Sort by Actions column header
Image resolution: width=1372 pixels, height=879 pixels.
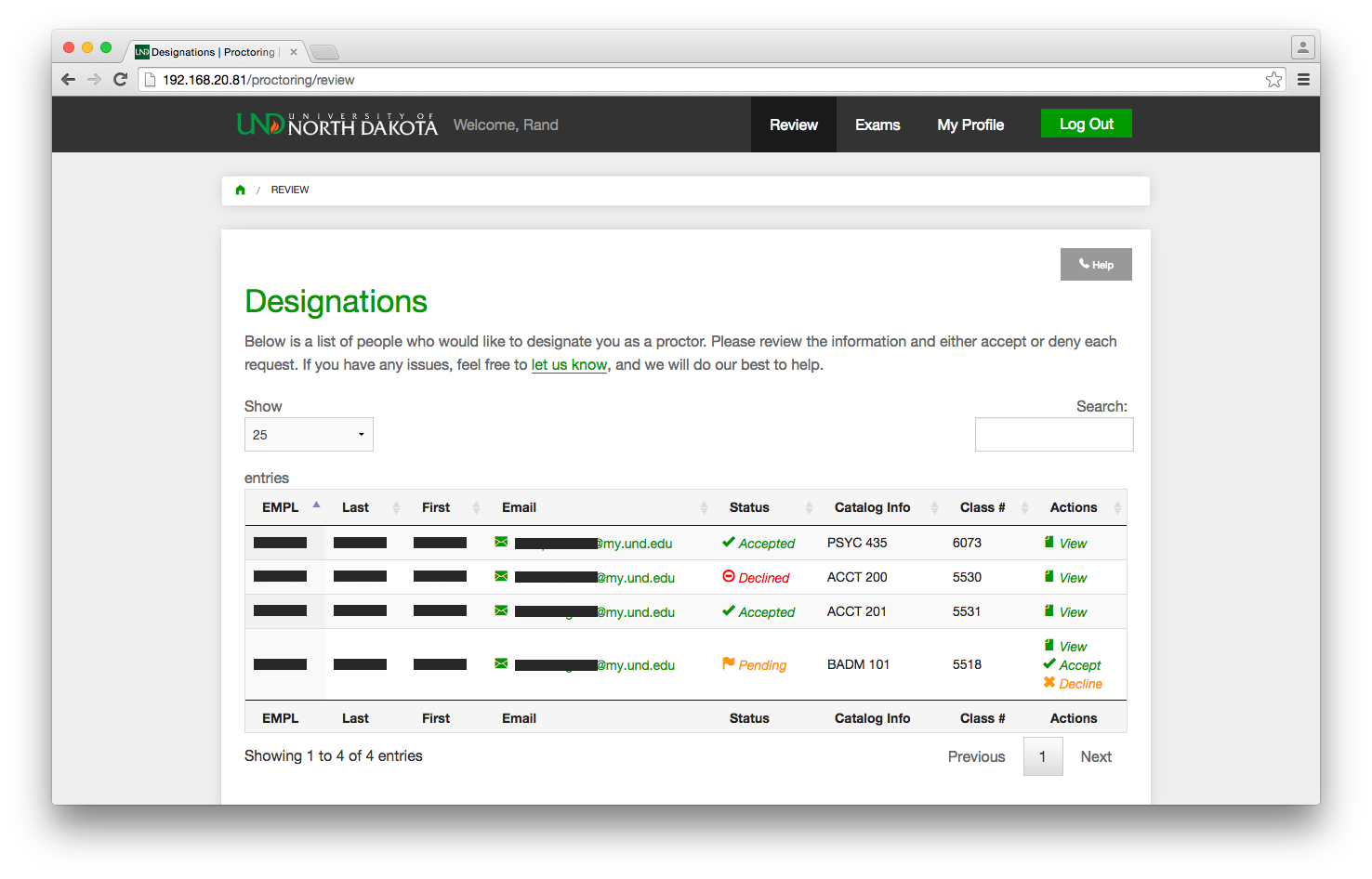[x=1080, y=507]
